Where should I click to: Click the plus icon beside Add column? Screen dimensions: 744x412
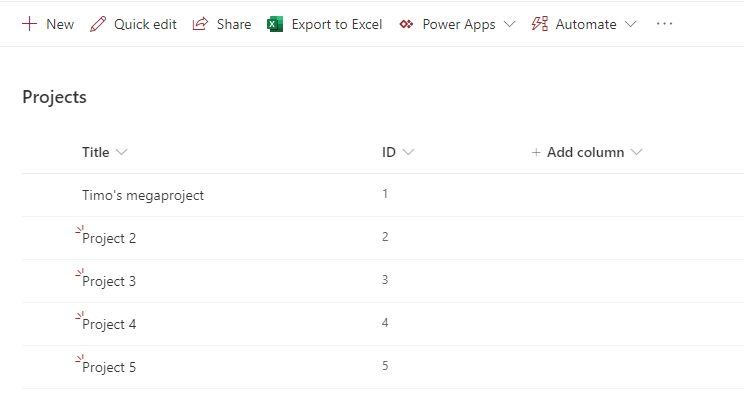click(x=536, y=153)
